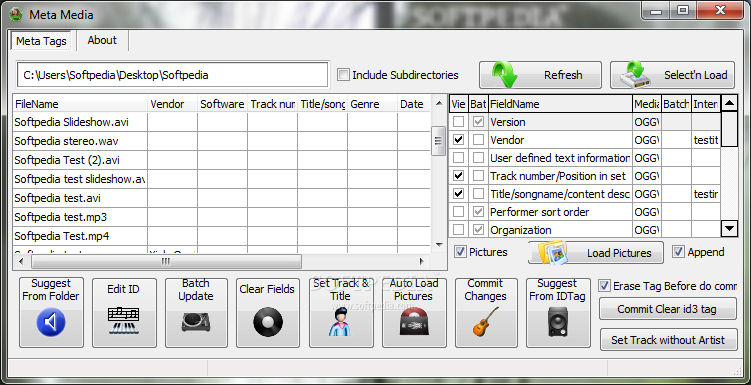Select the Meta Tags tab
This screenshot has width=751, height=385.
coord(41,41)
